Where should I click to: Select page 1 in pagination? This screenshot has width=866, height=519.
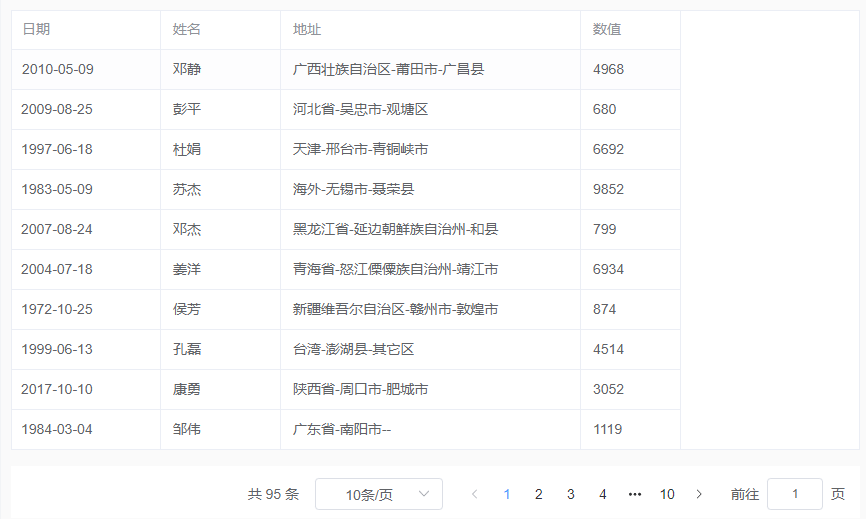click(506, 494)
